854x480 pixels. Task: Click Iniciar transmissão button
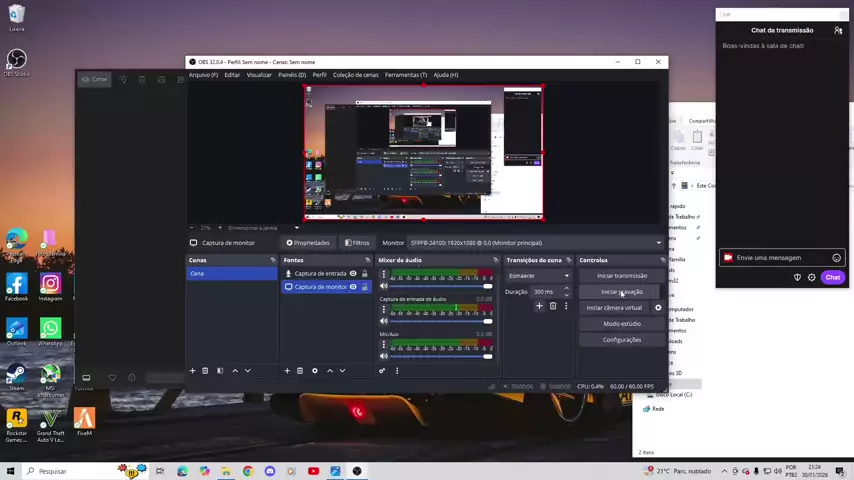coord(621,276)
